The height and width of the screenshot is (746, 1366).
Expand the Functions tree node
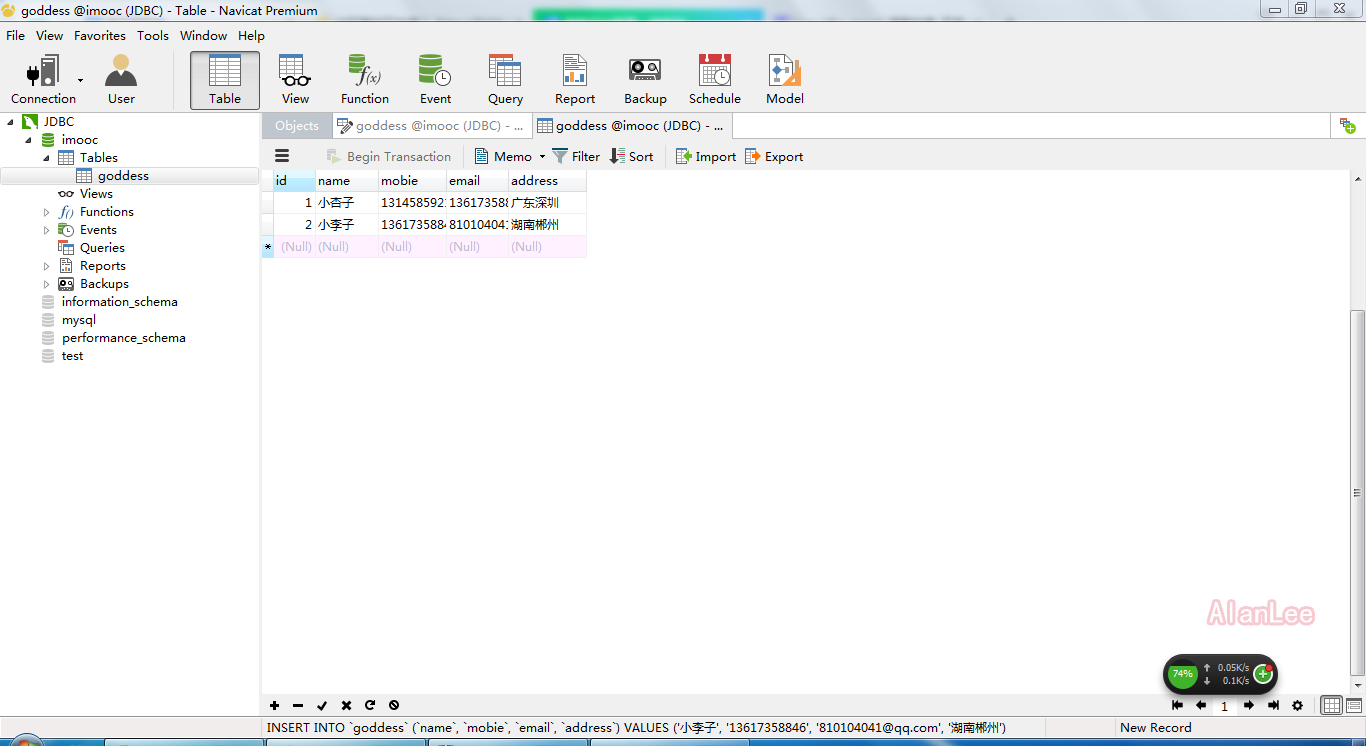coord(47,212)
